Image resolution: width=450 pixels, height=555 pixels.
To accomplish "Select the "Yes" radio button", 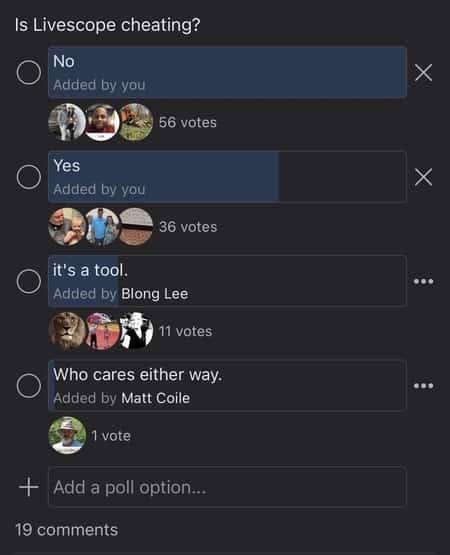I will point(29,177).
